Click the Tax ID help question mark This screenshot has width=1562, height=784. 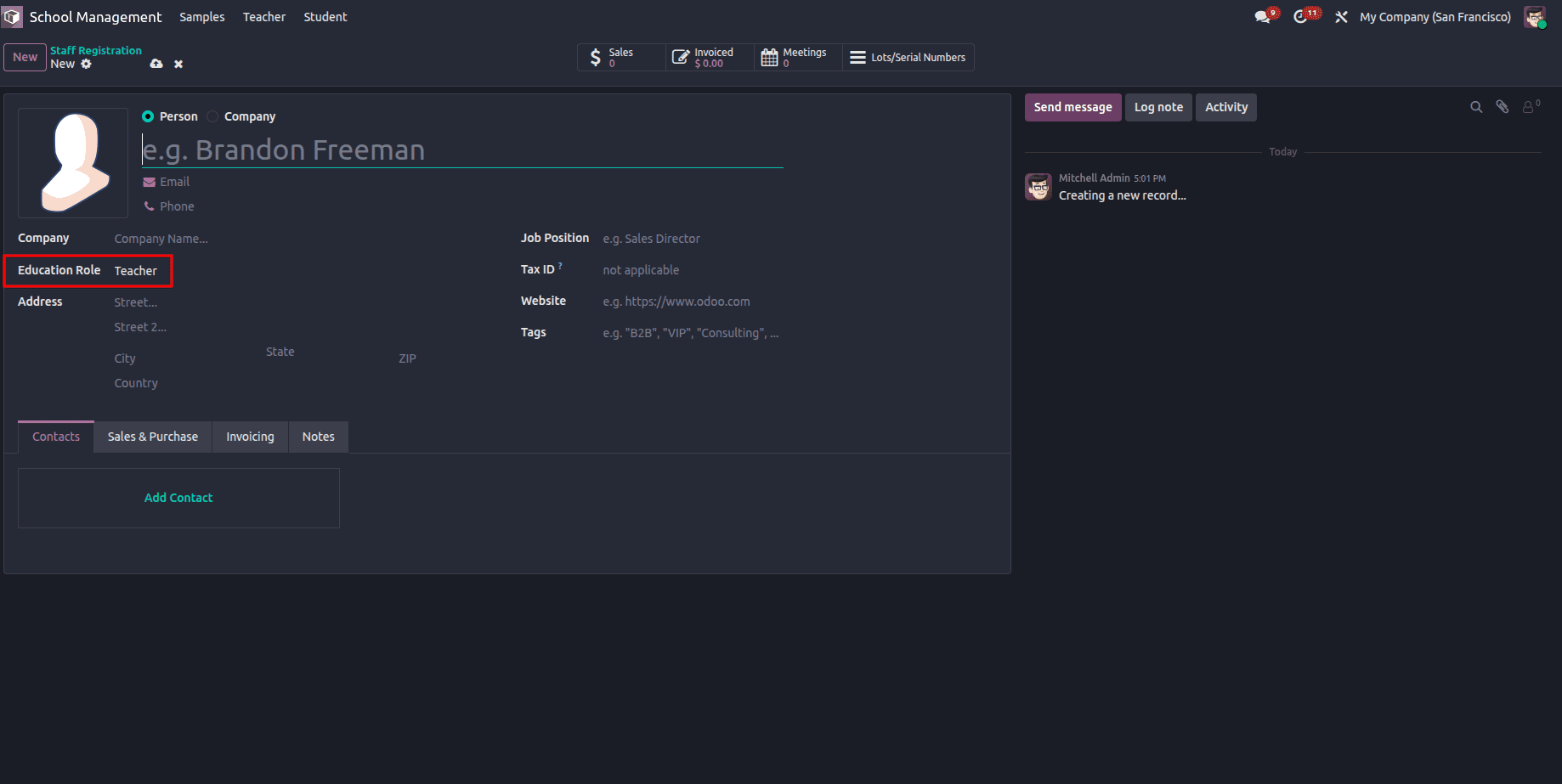560,266
